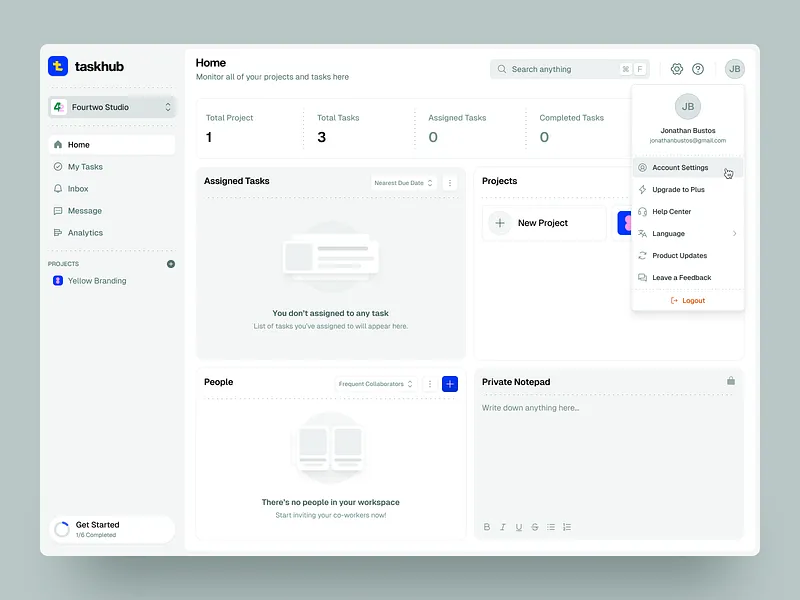Open the Inbox from the sidebar
Image resolution: width=800 pixels, height=600 pixels.
(x=77, y=188)
